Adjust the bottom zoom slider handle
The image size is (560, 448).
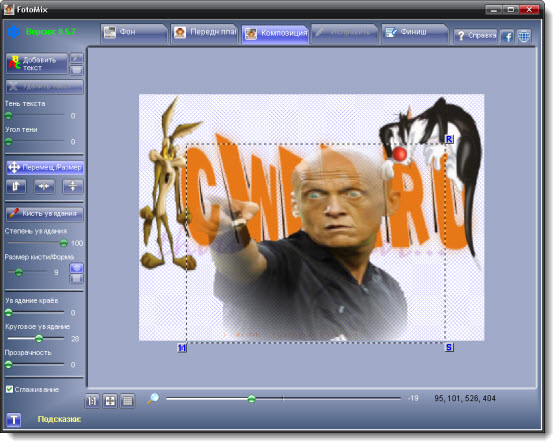[x=252, y=399]
